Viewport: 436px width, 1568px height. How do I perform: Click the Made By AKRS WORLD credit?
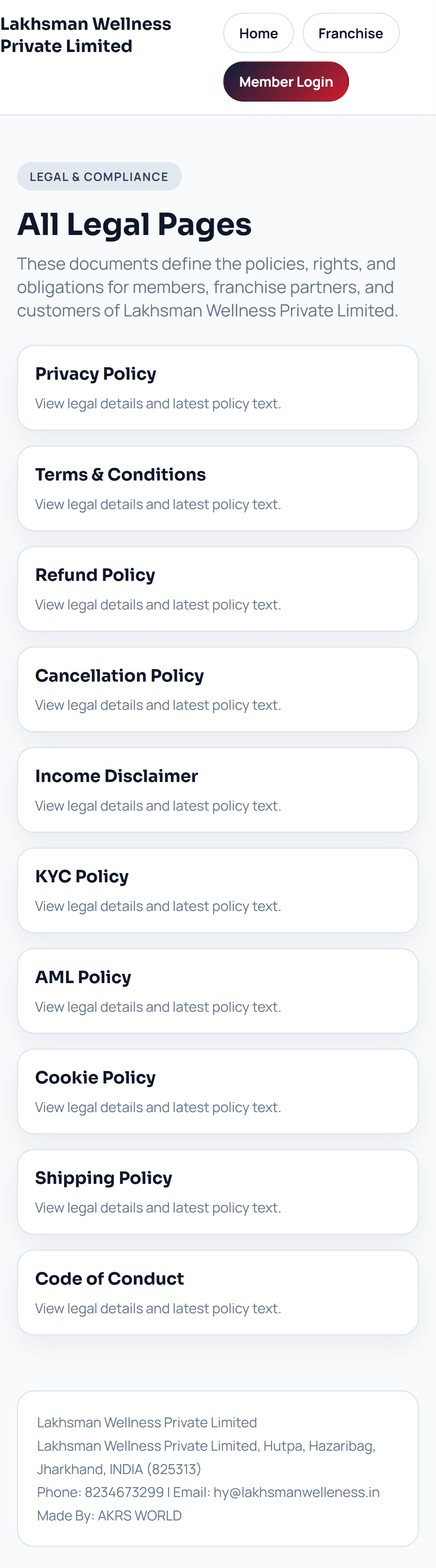(x=110, y=1515)
